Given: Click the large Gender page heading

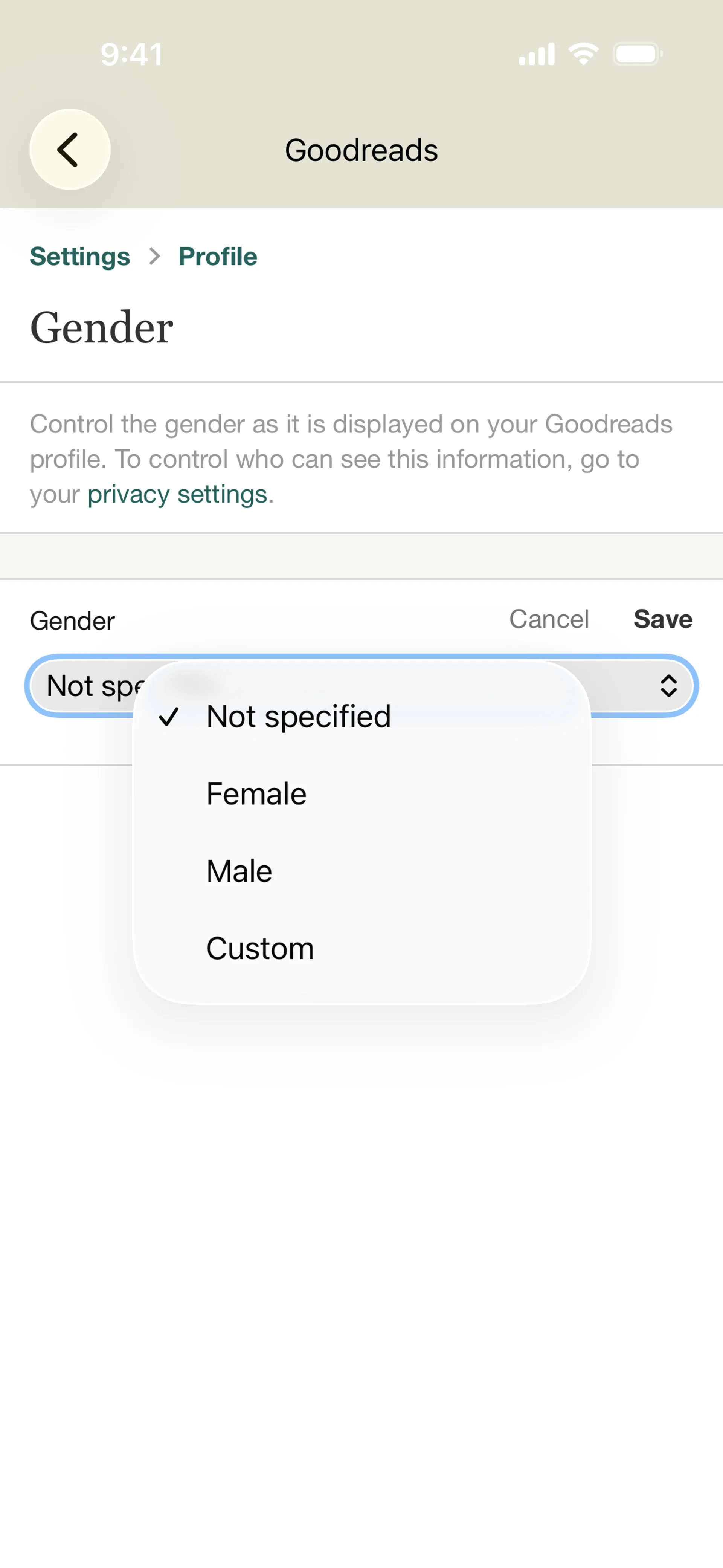Looking at the screenshot, I should coord(102,328).
